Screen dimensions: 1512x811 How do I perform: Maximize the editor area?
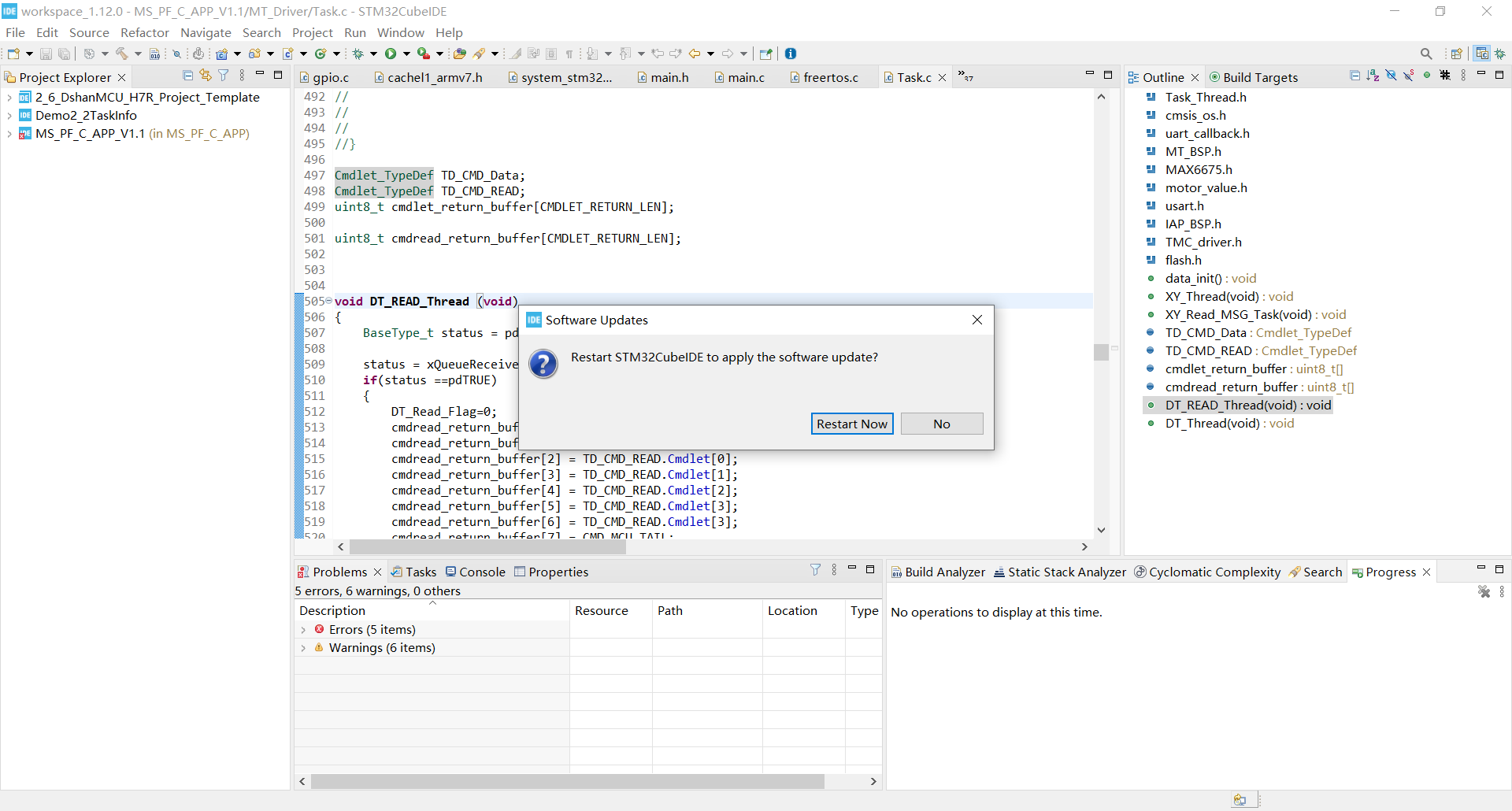(1108, 75)
